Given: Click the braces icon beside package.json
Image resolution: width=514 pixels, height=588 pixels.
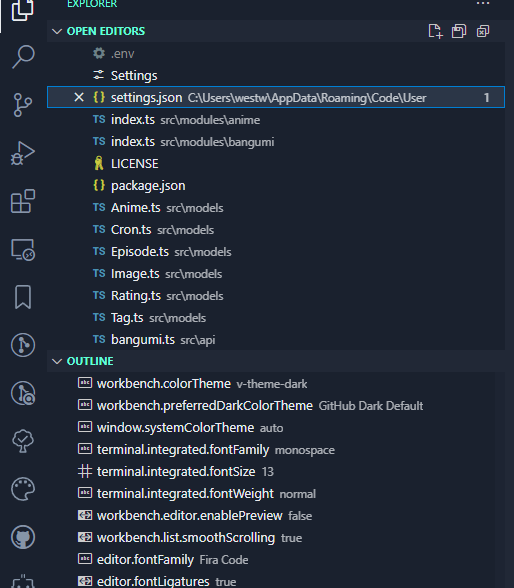Looking at the screenshot, I should 99,185.
